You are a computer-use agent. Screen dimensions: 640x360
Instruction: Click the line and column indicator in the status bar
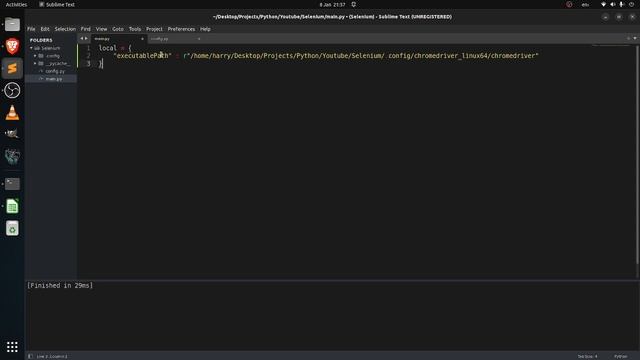(52, 356)
